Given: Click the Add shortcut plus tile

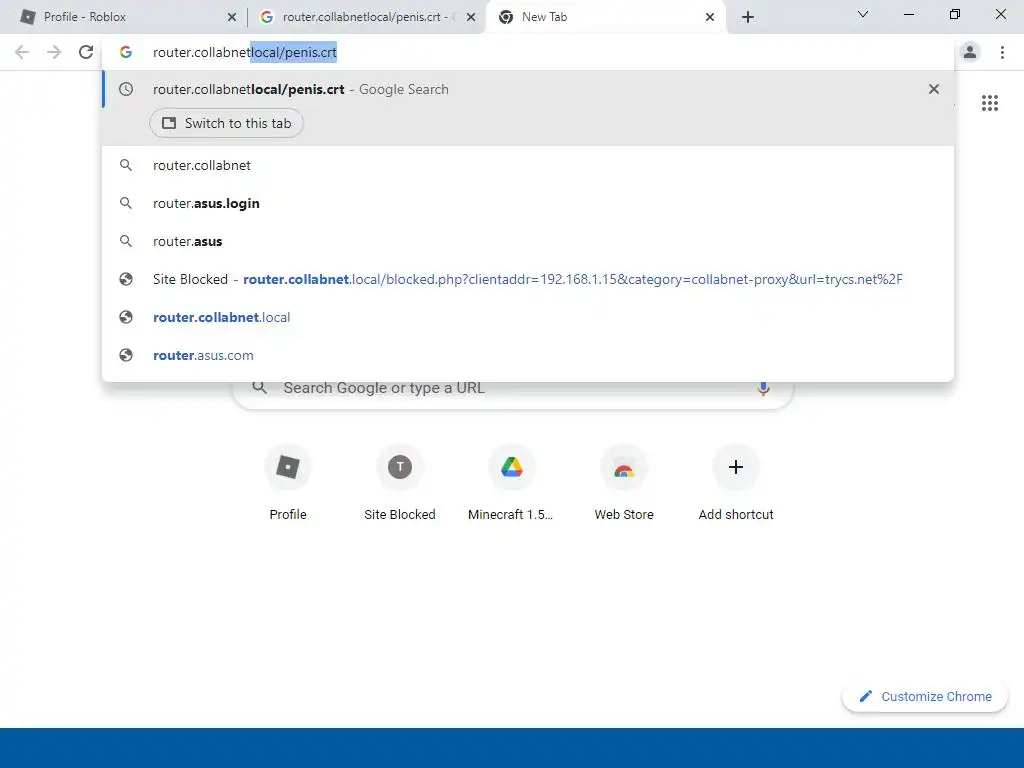Looking at the screenshot, I should pyautogui.click(x=736, y=483).
